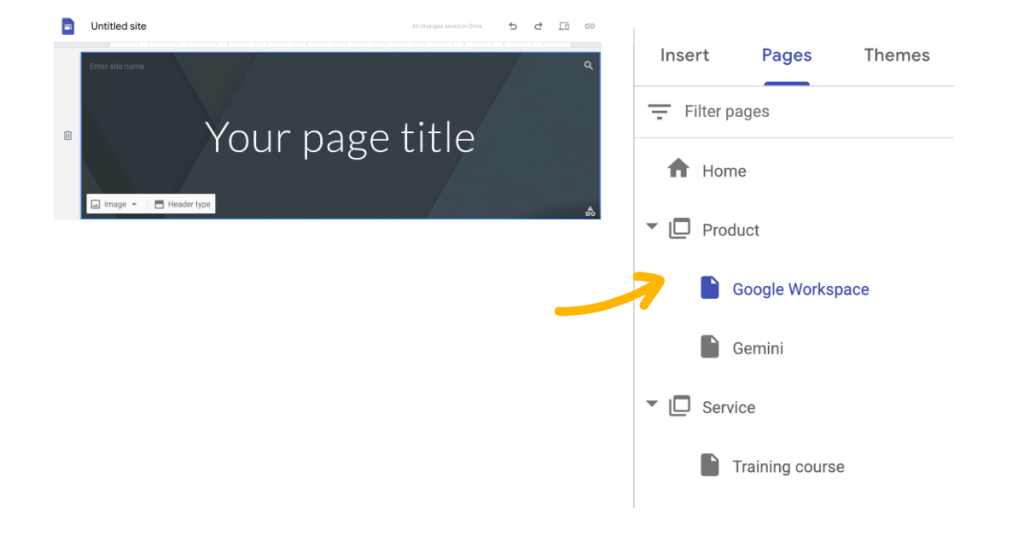Open the Gemini subpage
The image size is (1024, 536).
tap(758, 348)
